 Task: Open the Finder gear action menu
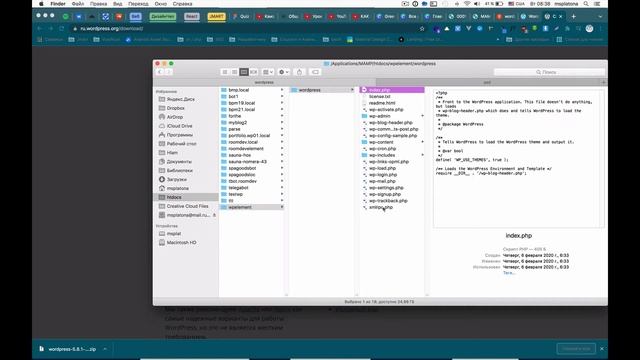[x=283, y=72]
